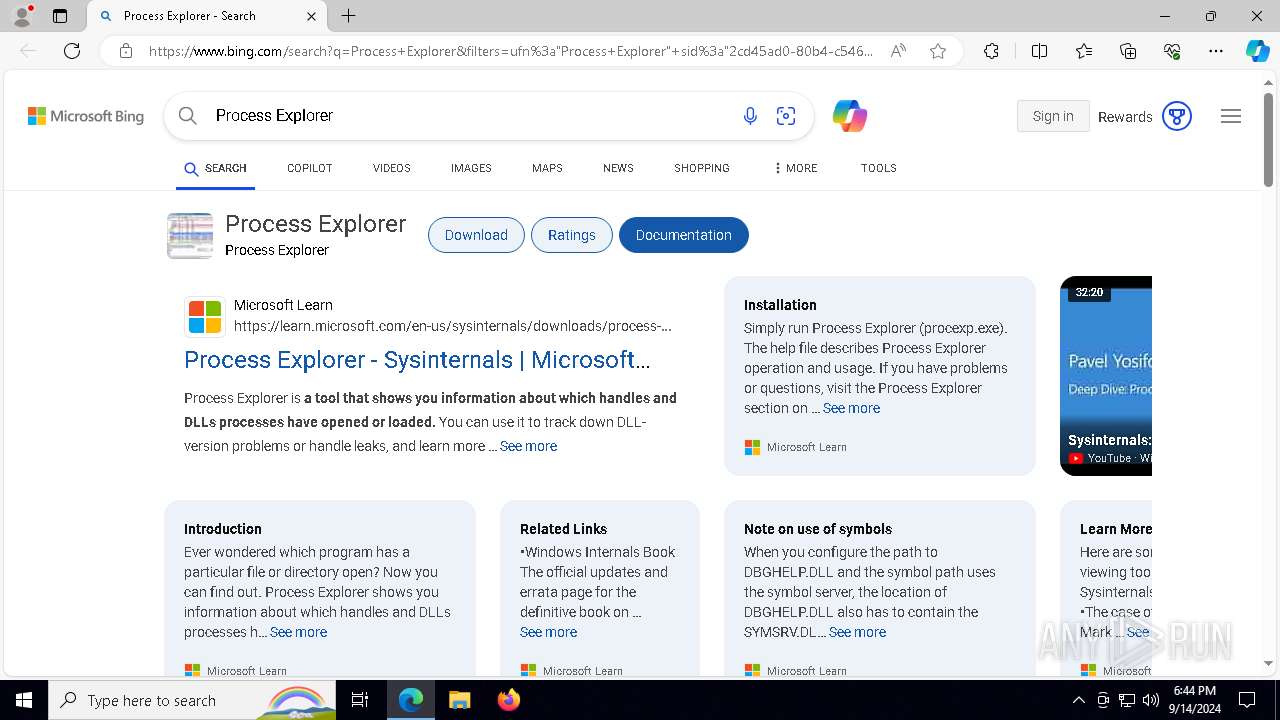Click the search magnifier in Bing box
Screen dimensions: 1280x720
coord(188,116)
